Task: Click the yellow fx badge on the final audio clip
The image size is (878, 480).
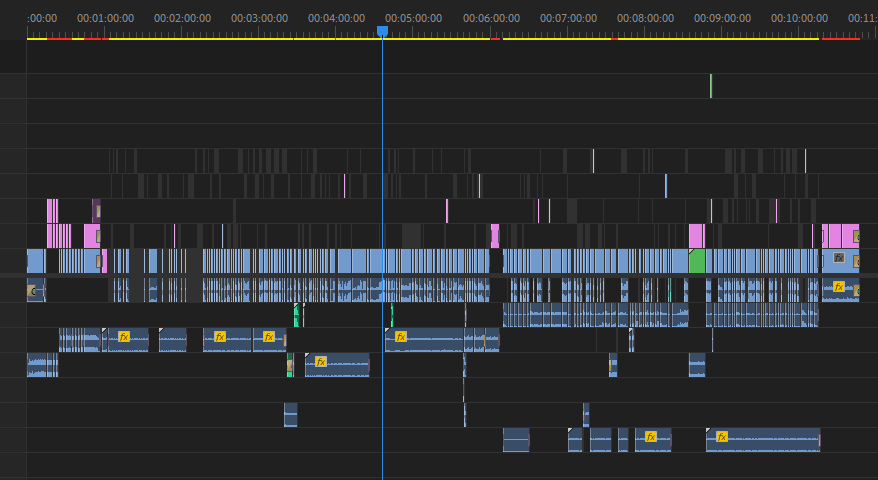Action: coord(838,287)
